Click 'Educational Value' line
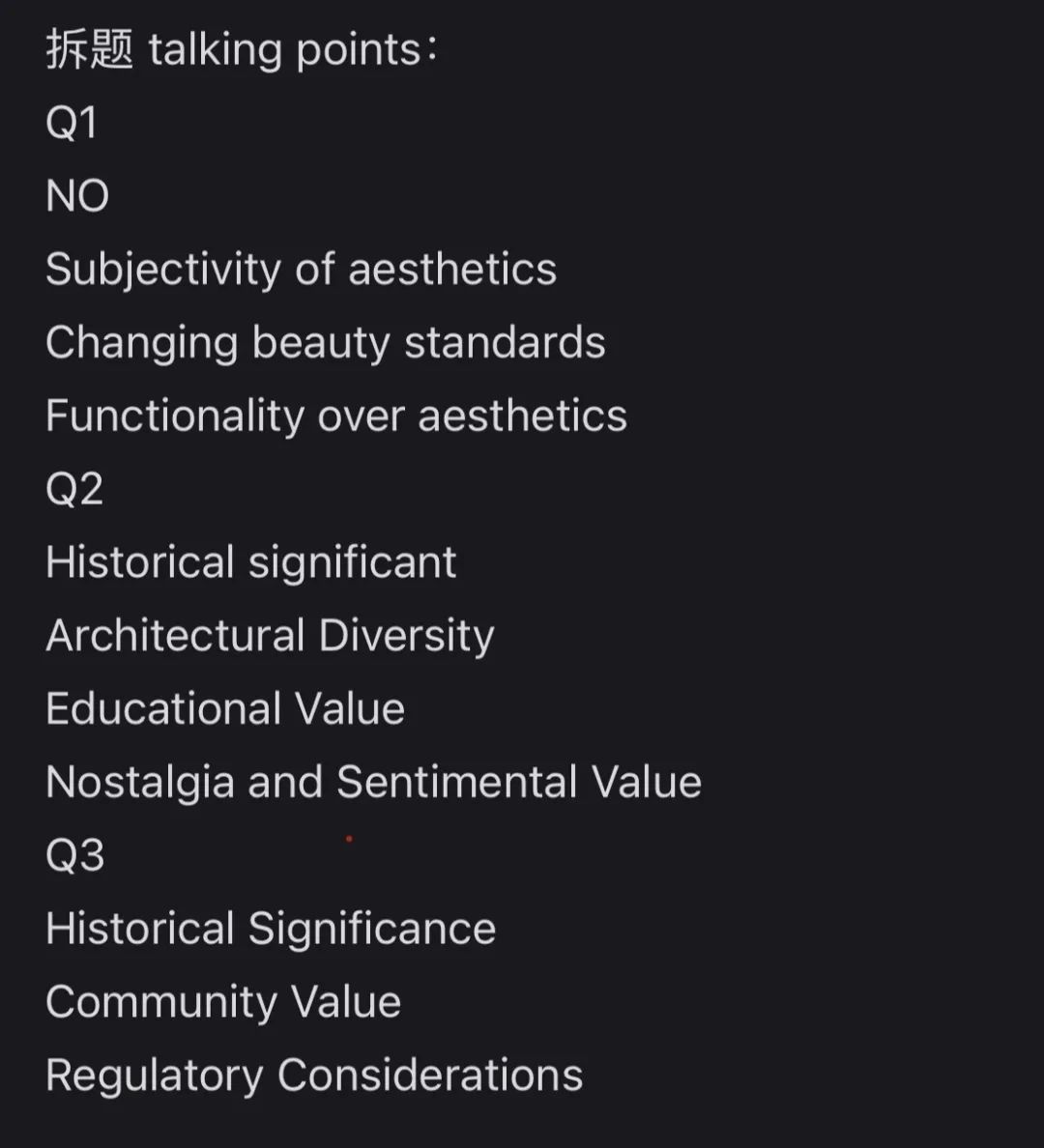The image size is (1044, 1148). click(x=225, y=708)
